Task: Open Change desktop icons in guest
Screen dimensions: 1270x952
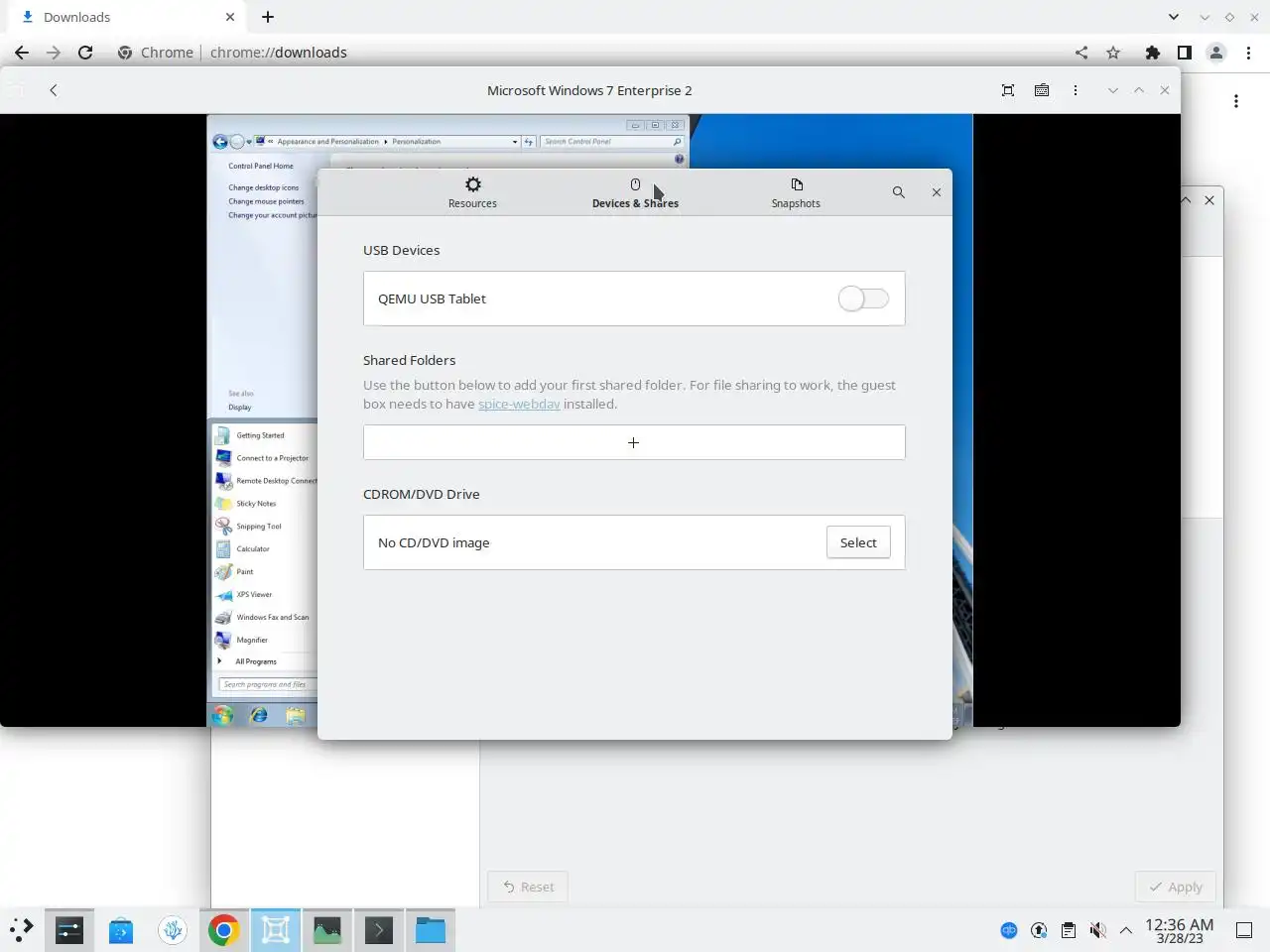Action: [263, 187]
